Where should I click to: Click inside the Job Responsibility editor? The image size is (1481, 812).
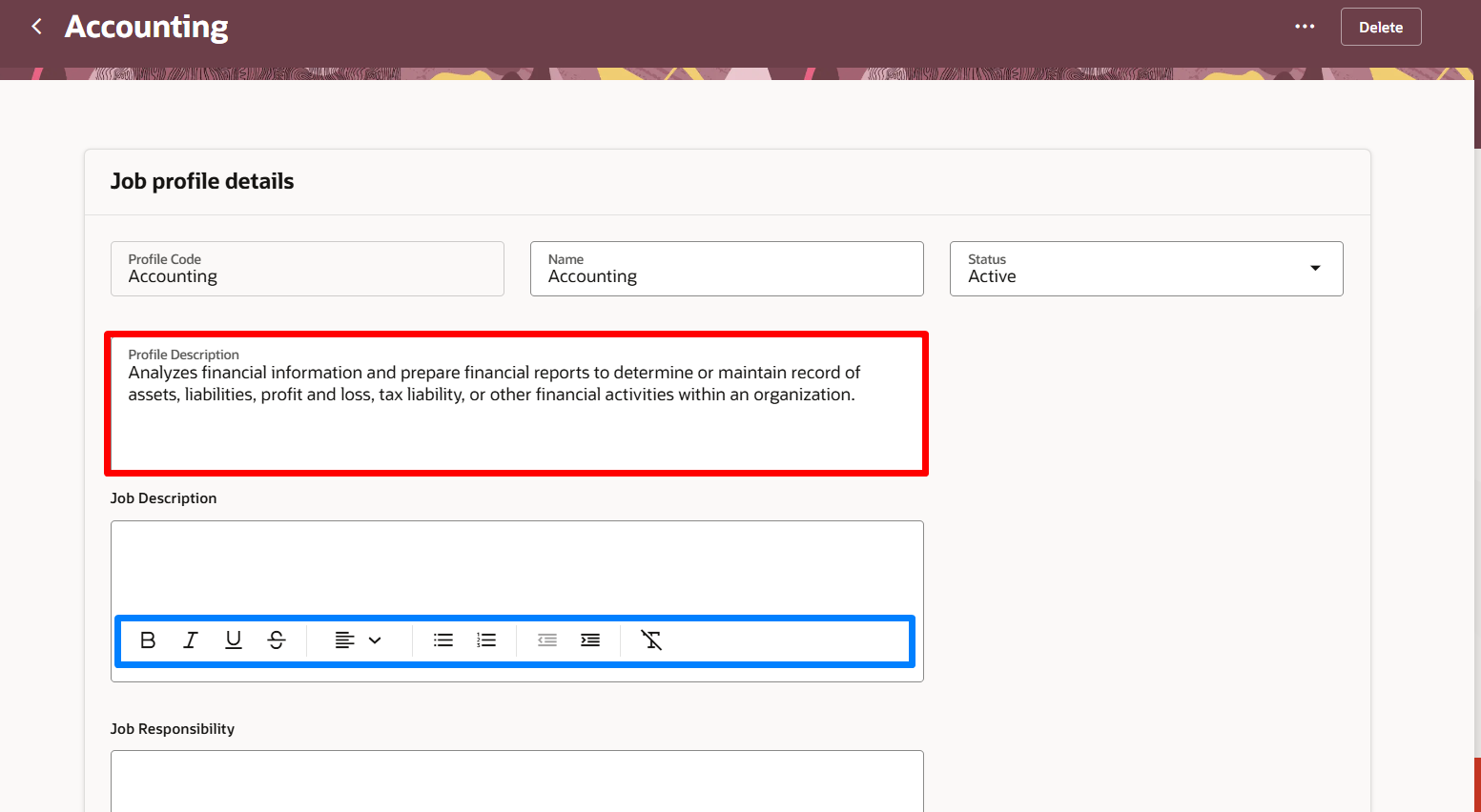pyautogui.click(x=517, y=782)
